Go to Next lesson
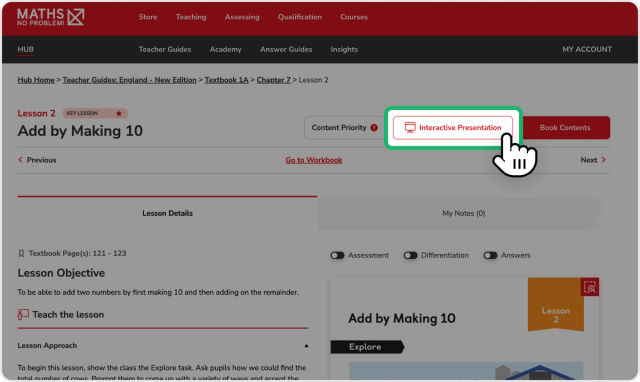 point(593,160)
